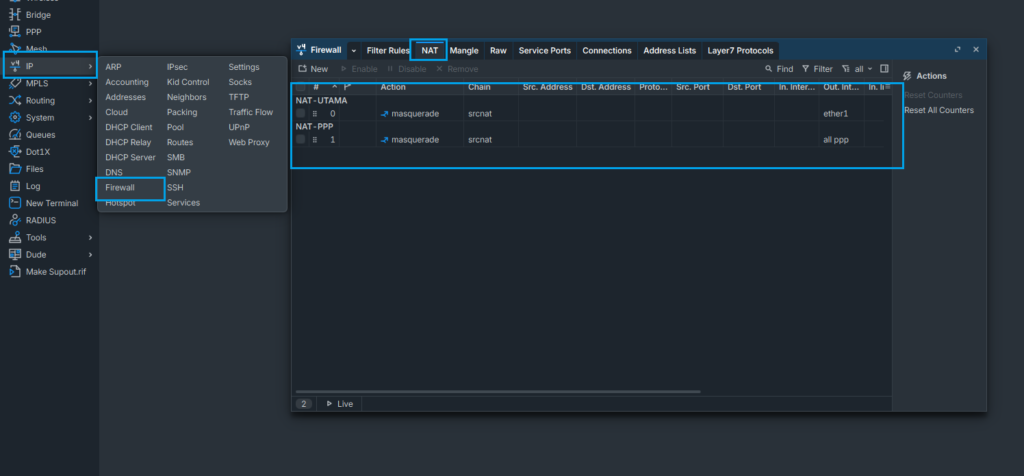Open the Bridge sidebar icon

[14, 14]
